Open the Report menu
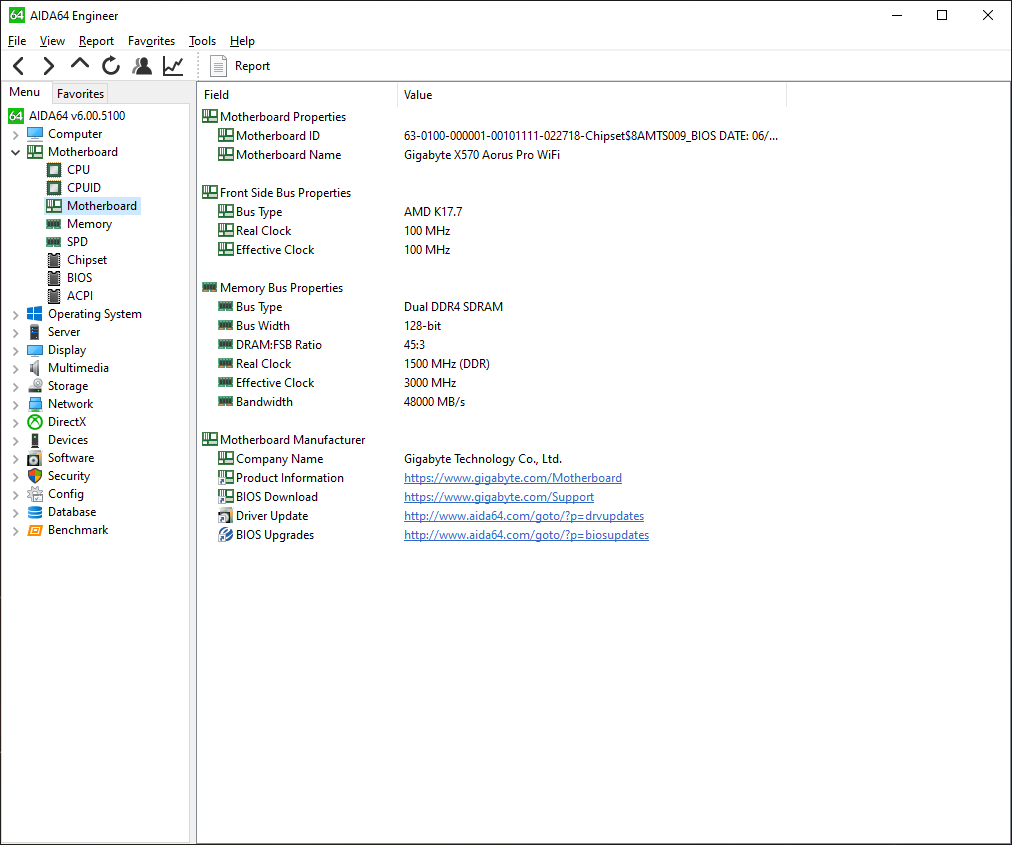The width and height of the screenshot is (1012, 845). click(96, 41)
